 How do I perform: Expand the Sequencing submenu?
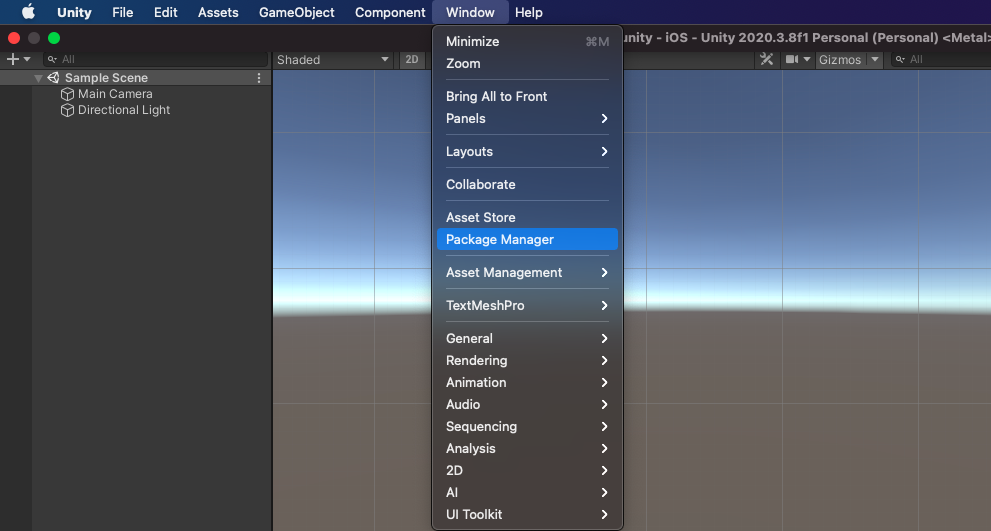pos(527,427)
